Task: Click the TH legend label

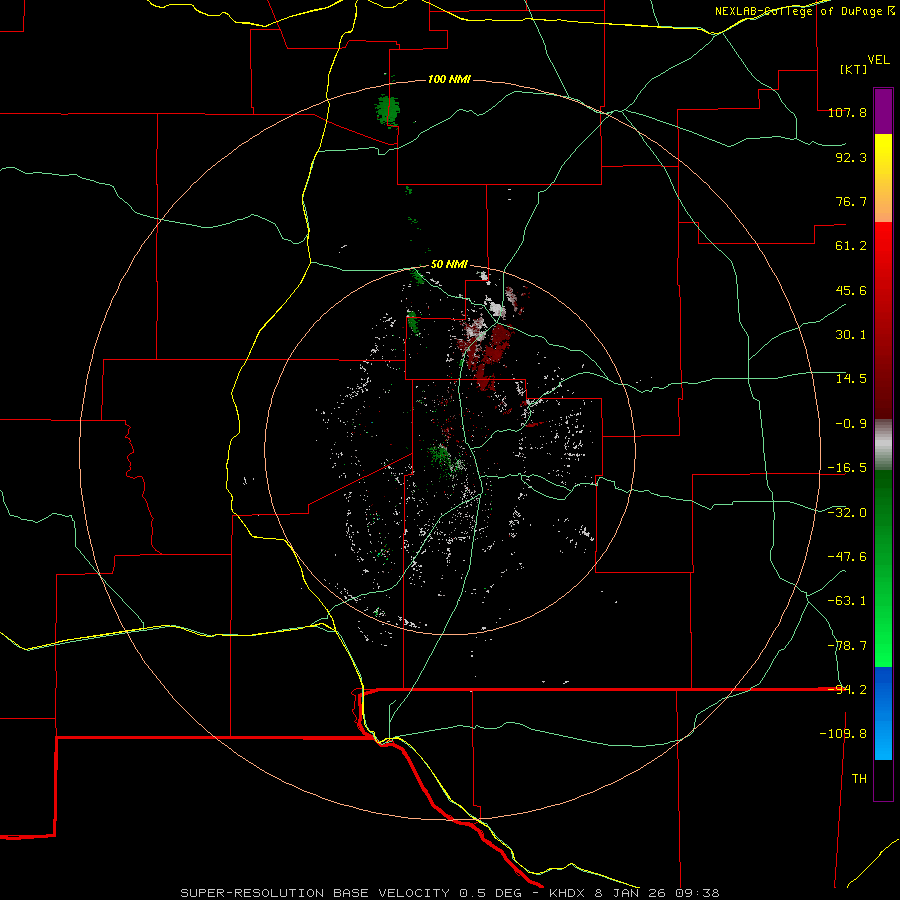Action: point(859,779)
